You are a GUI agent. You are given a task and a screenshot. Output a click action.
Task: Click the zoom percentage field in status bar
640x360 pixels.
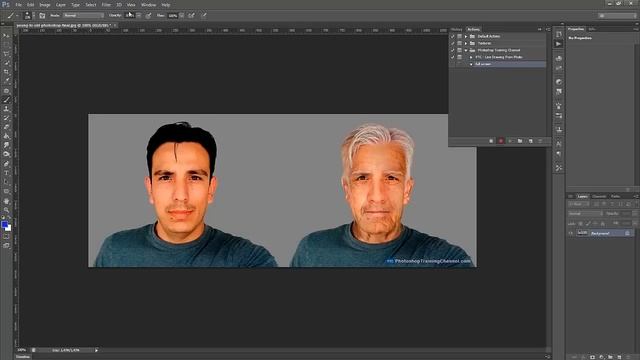(x=22, y=350)
